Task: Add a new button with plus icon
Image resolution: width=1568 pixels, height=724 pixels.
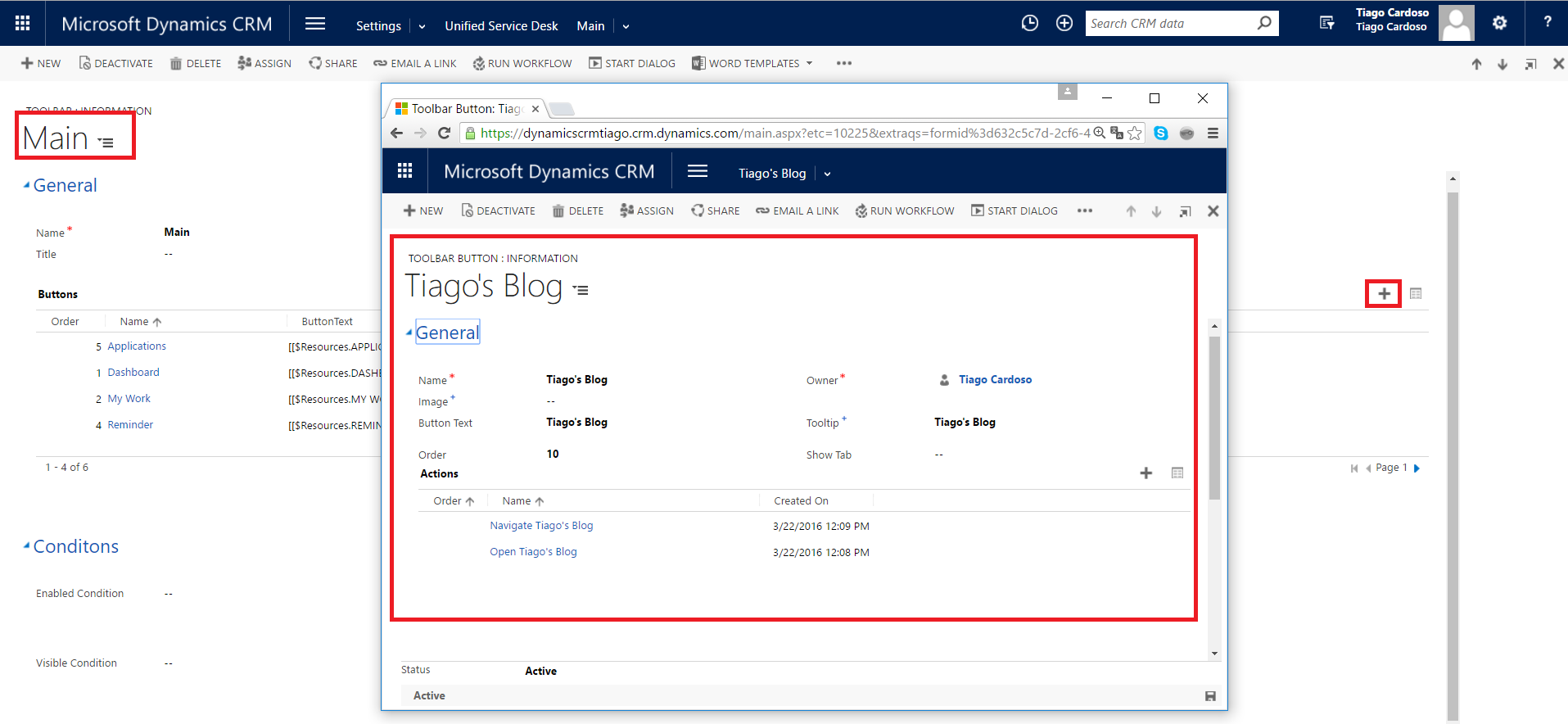Action: coord(1383,293)
